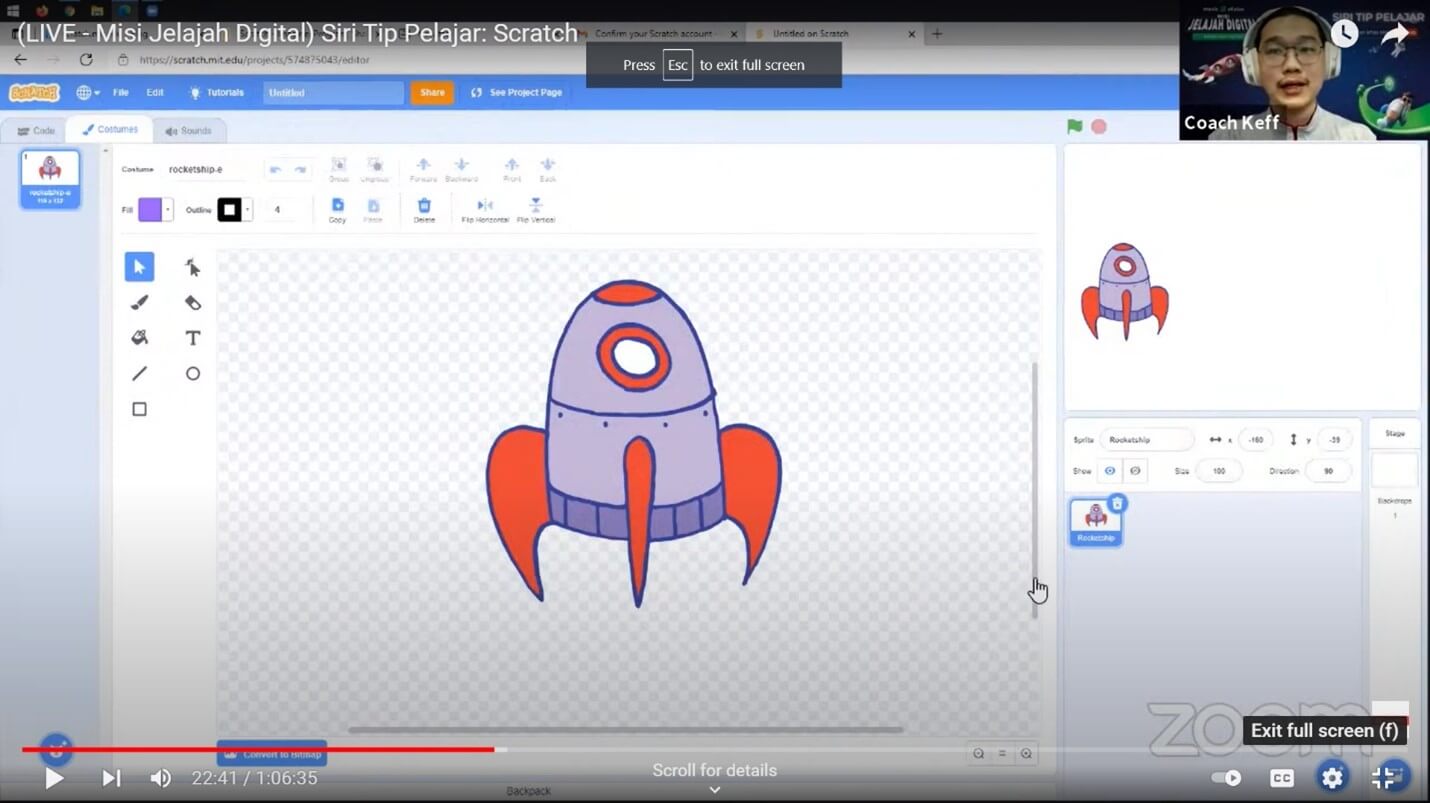This screenshot has height=803, width=1430.
Task: Click the sprite Size field
Action: point(1218,471)
